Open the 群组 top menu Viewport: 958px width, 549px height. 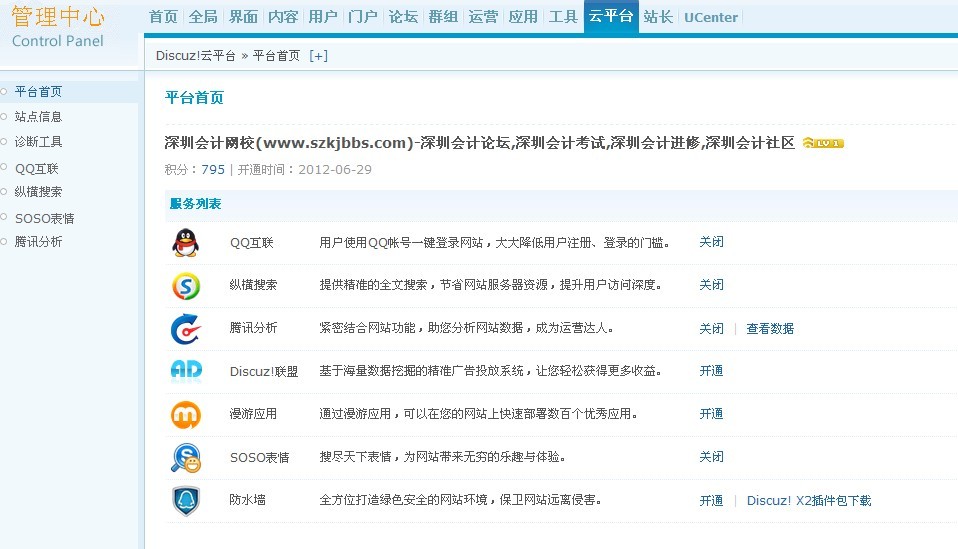coord(443,16)
